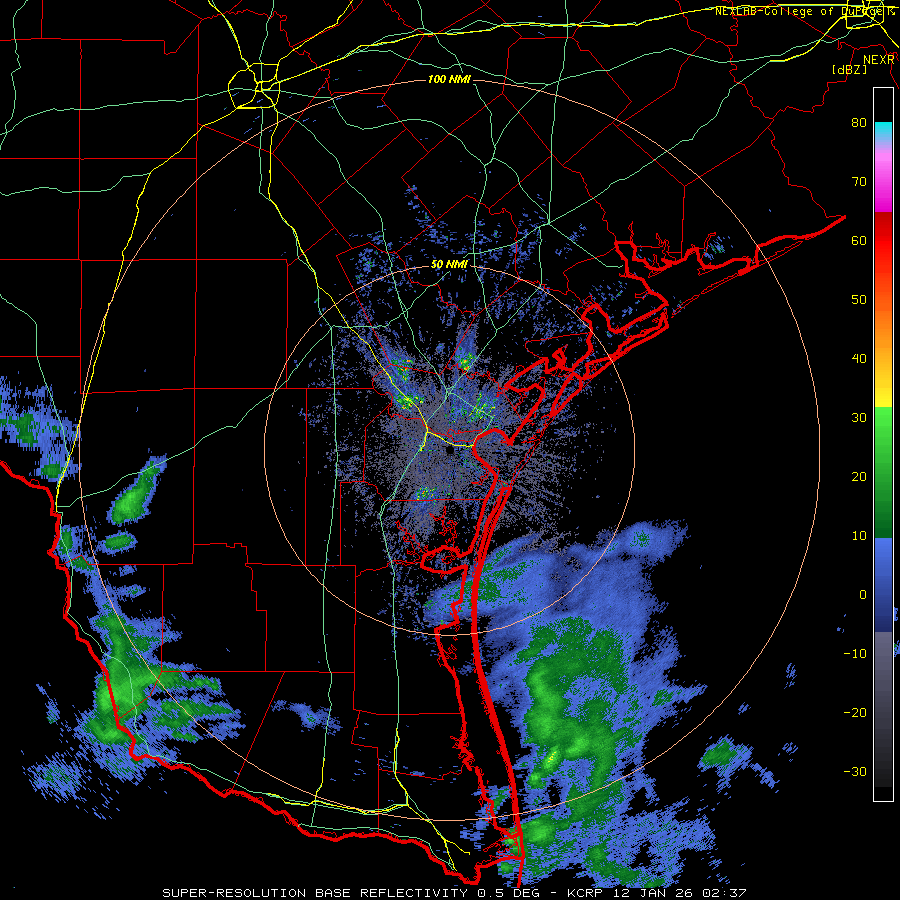Click the "100 NMI" range ring label

click(x=449, y=79)
